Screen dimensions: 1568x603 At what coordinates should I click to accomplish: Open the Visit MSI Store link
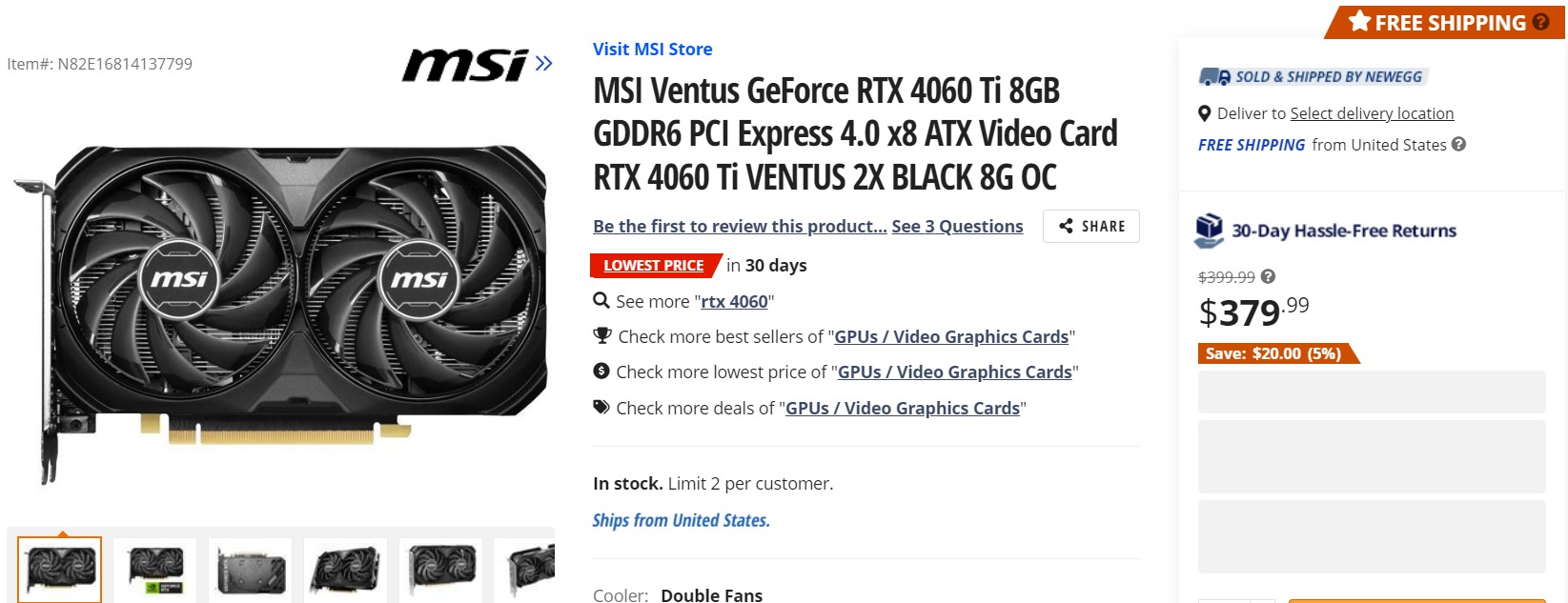point(652,50)
